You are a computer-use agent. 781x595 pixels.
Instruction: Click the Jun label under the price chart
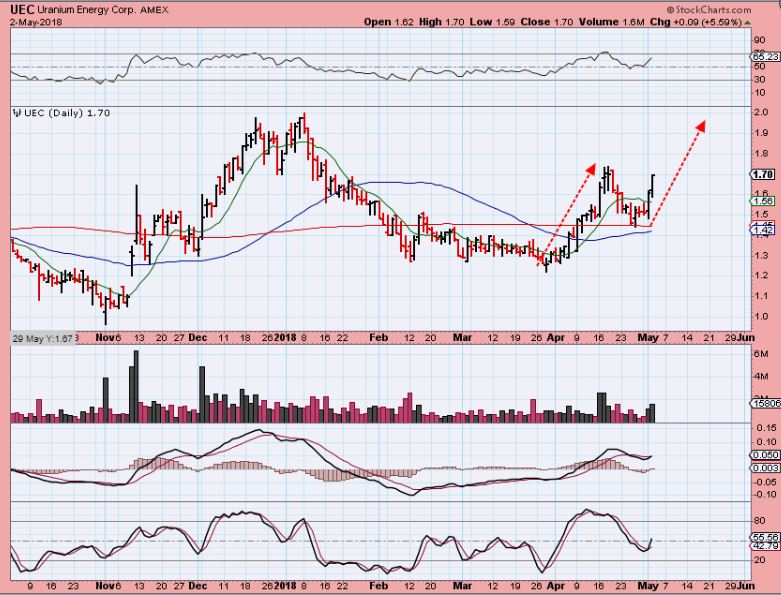click(x=746, y=338)
